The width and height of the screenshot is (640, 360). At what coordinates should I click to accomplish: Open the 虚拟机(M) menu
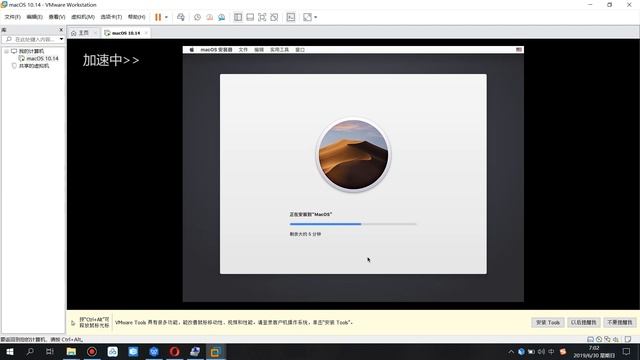83,17
